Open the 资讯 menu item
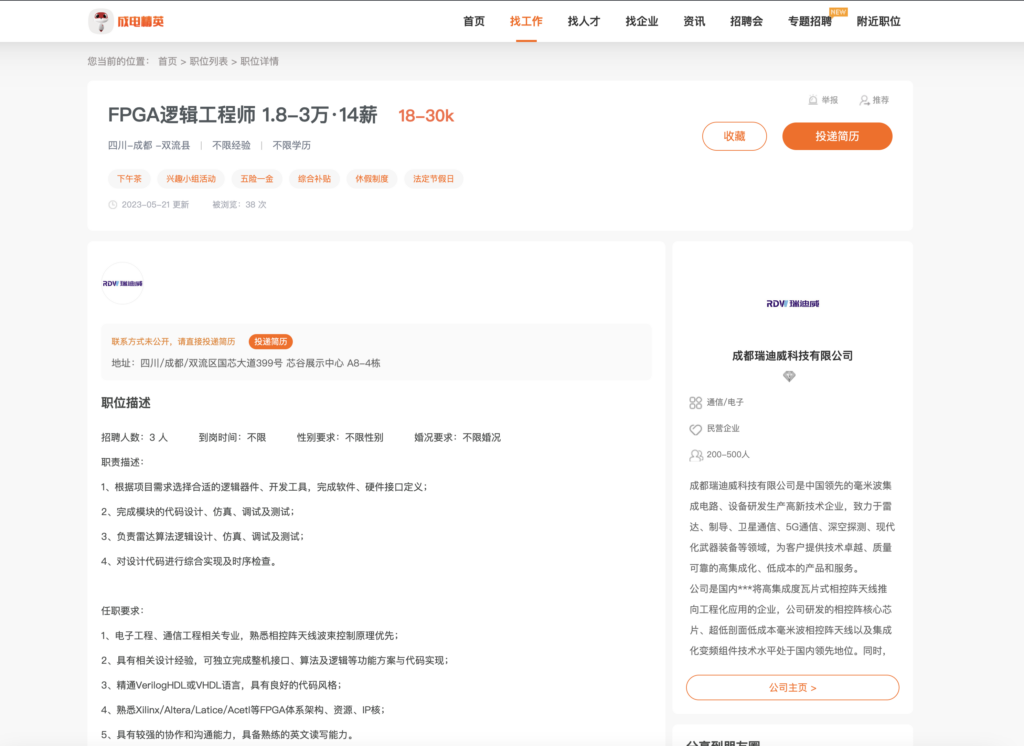 point(693,21)
